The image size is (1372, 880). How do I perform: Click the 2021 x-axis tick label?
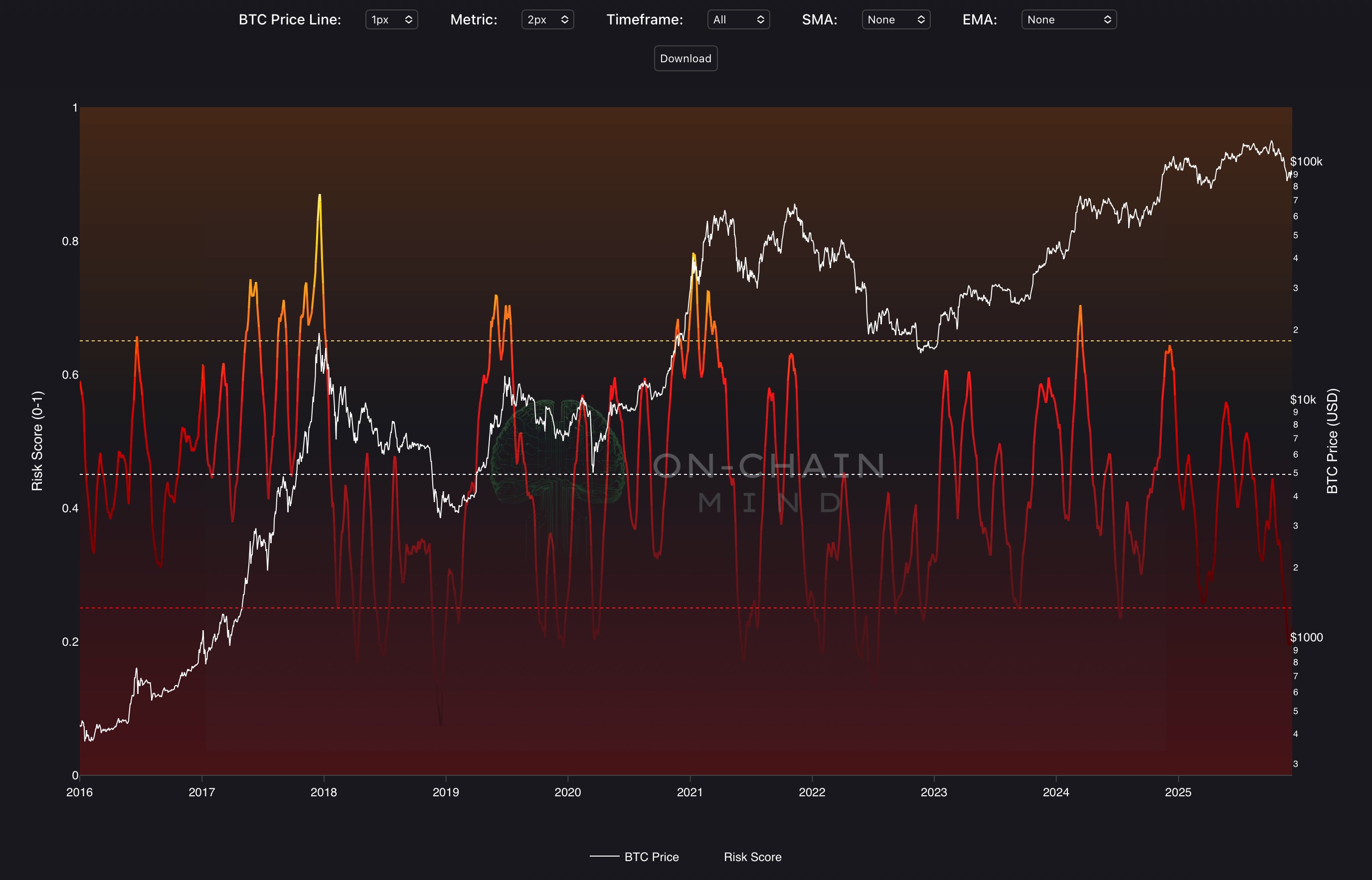[x=689, y=792]
